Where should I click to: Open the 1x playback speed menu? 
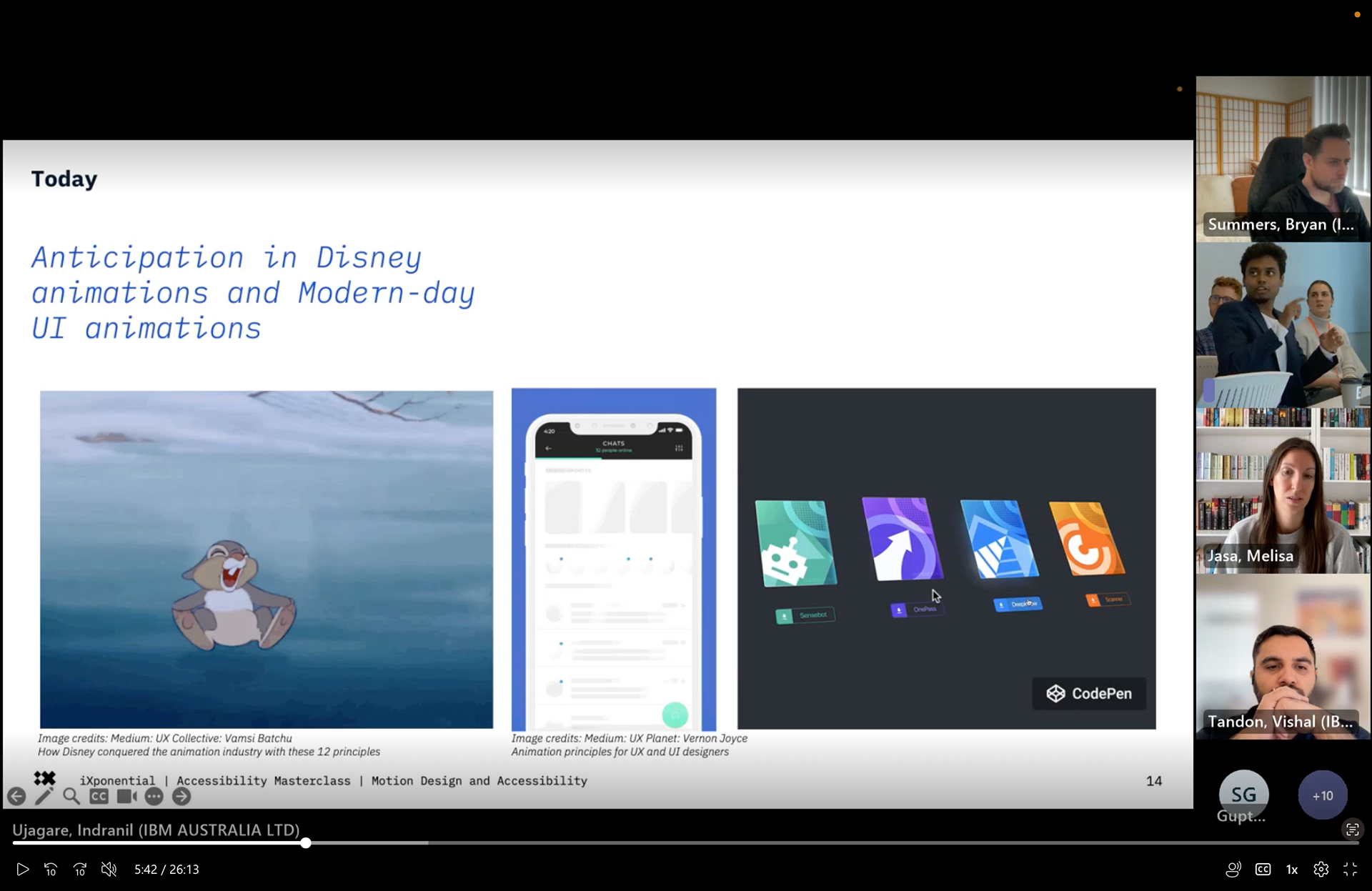1292,870
